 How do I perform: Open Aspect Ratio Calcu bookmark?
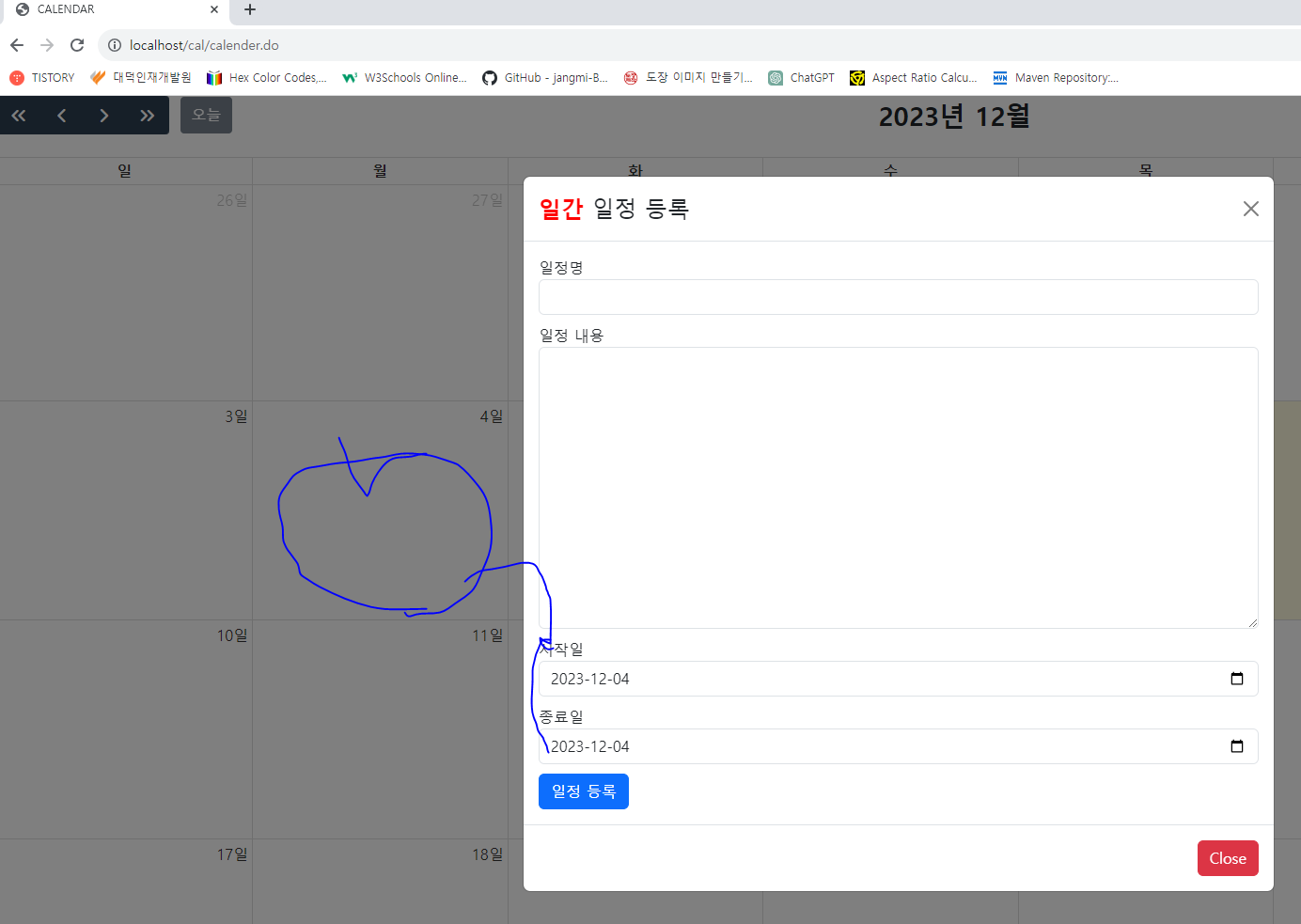click(914, 78)
